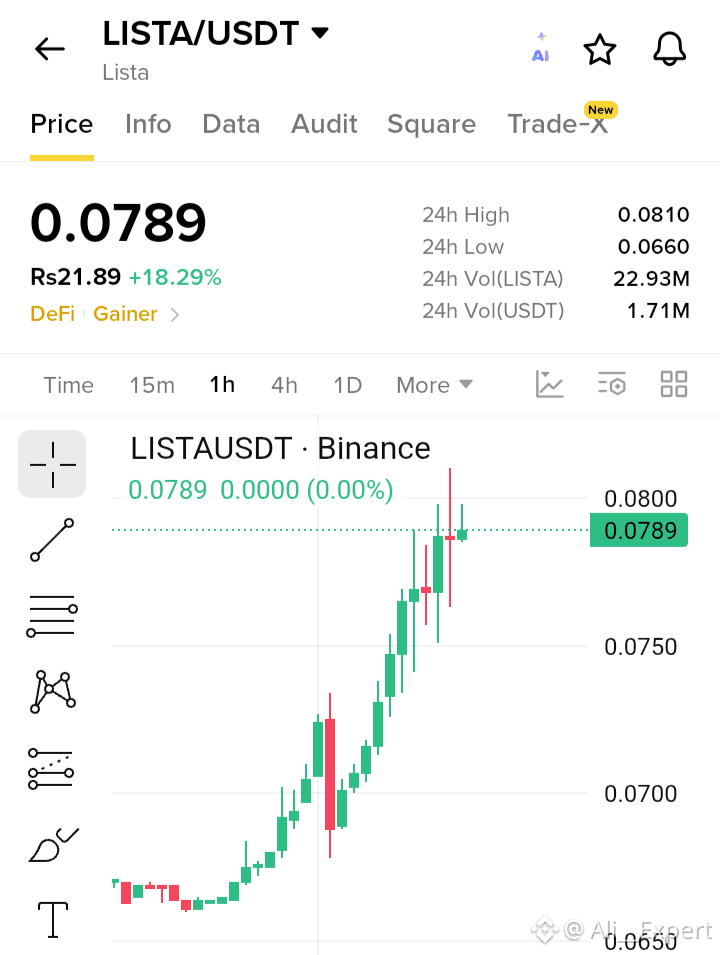
Task: Add LISTA/USDT to favorites star
Action: coord(600,49)
